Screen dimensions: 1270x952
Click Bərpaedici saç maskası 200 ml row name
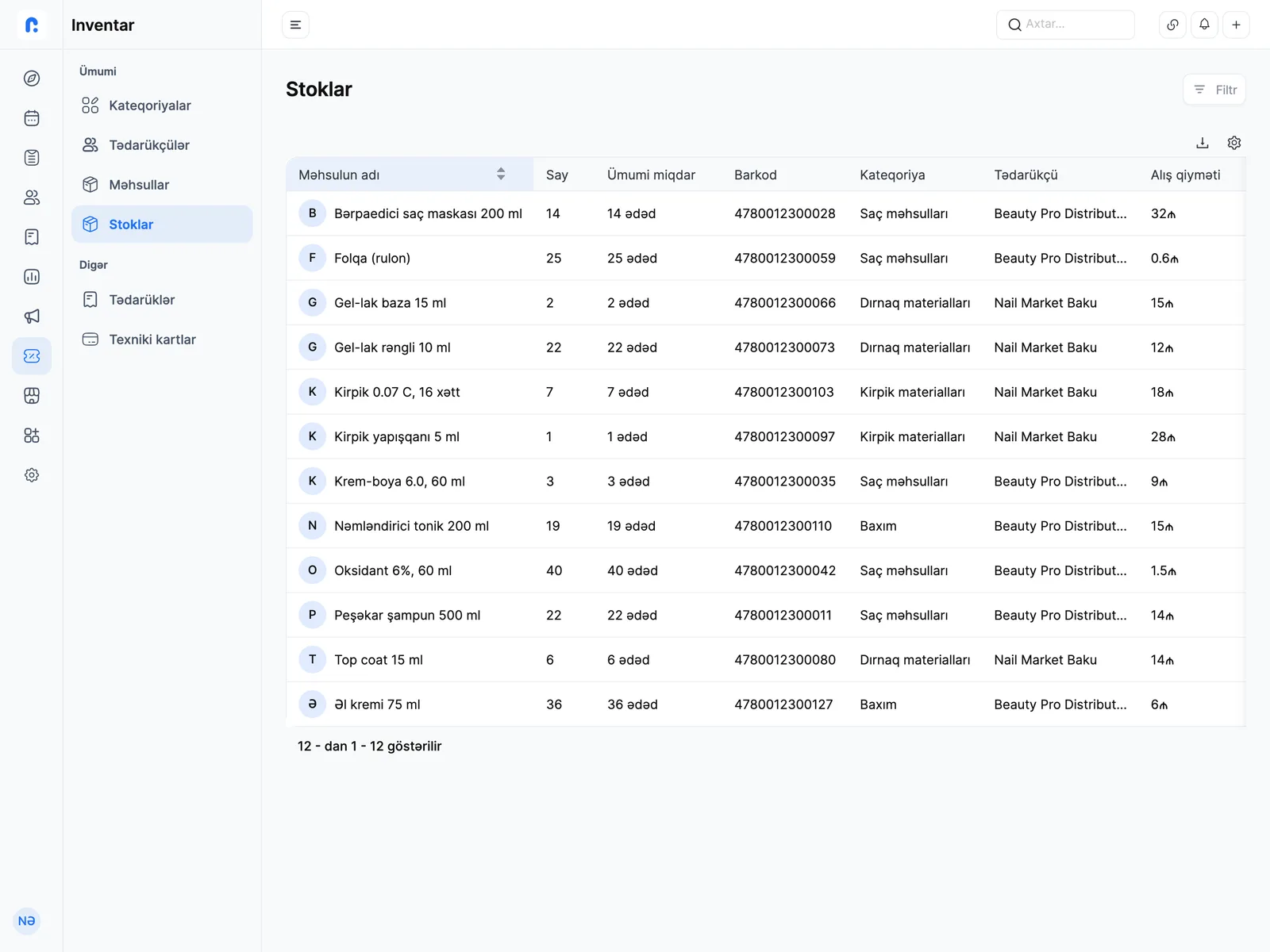click(428, 213)
